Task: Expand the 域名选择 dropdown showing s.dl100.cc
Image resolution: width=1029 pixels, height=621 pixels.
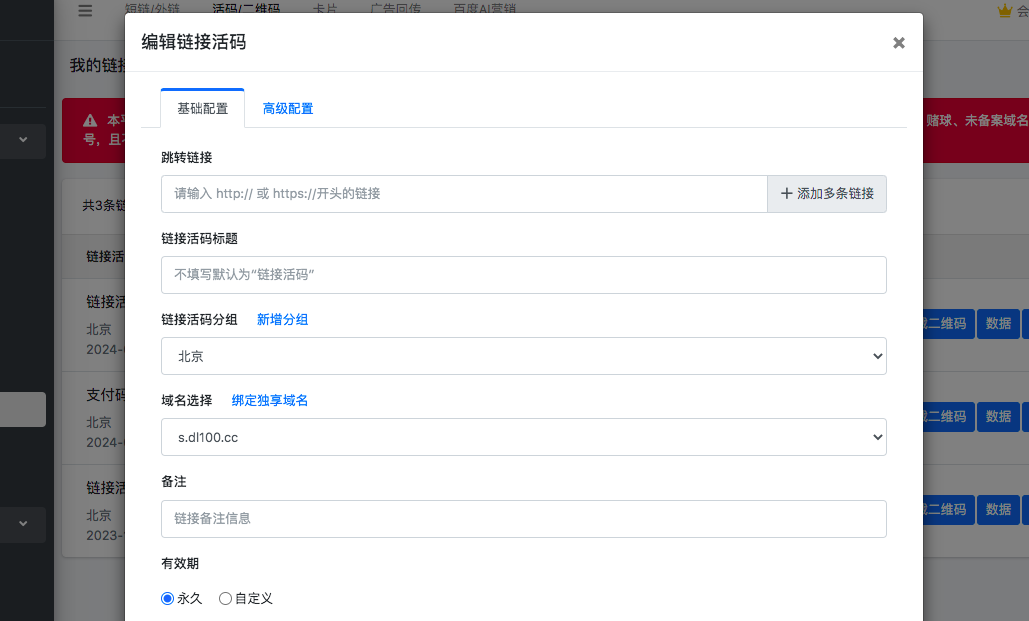Action: [x=523, y=437]
